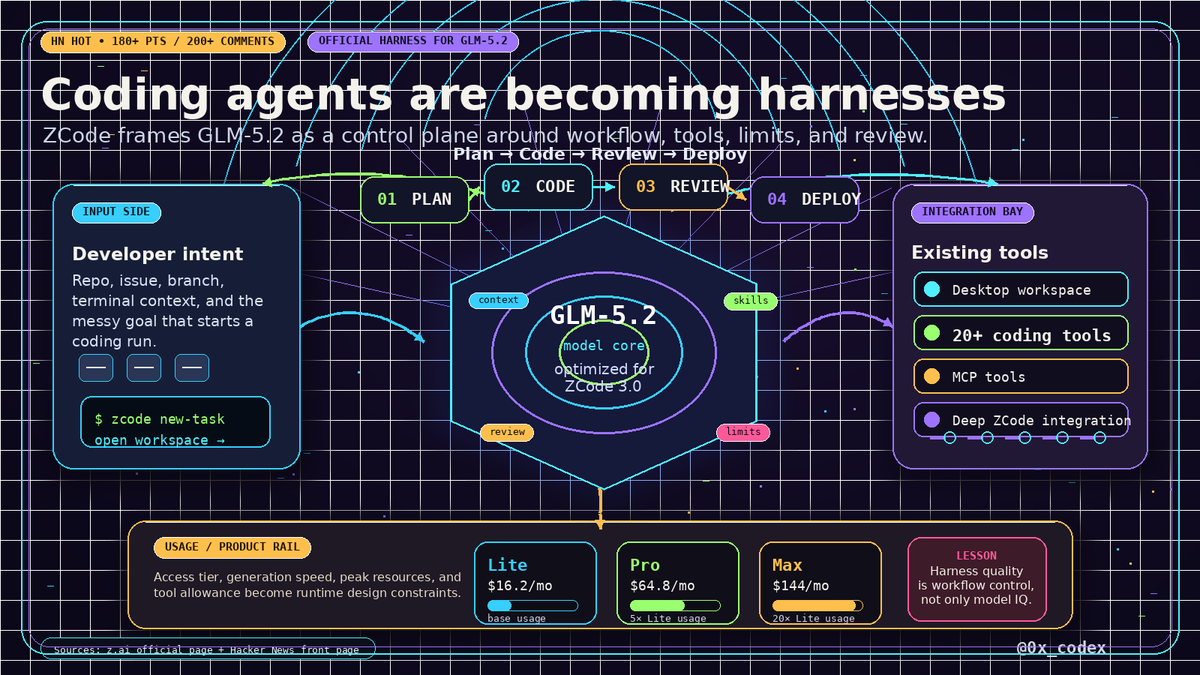Click the Lite usage progress bar
The width and height of the screenshot is (1200, 675).
(533, 605)
